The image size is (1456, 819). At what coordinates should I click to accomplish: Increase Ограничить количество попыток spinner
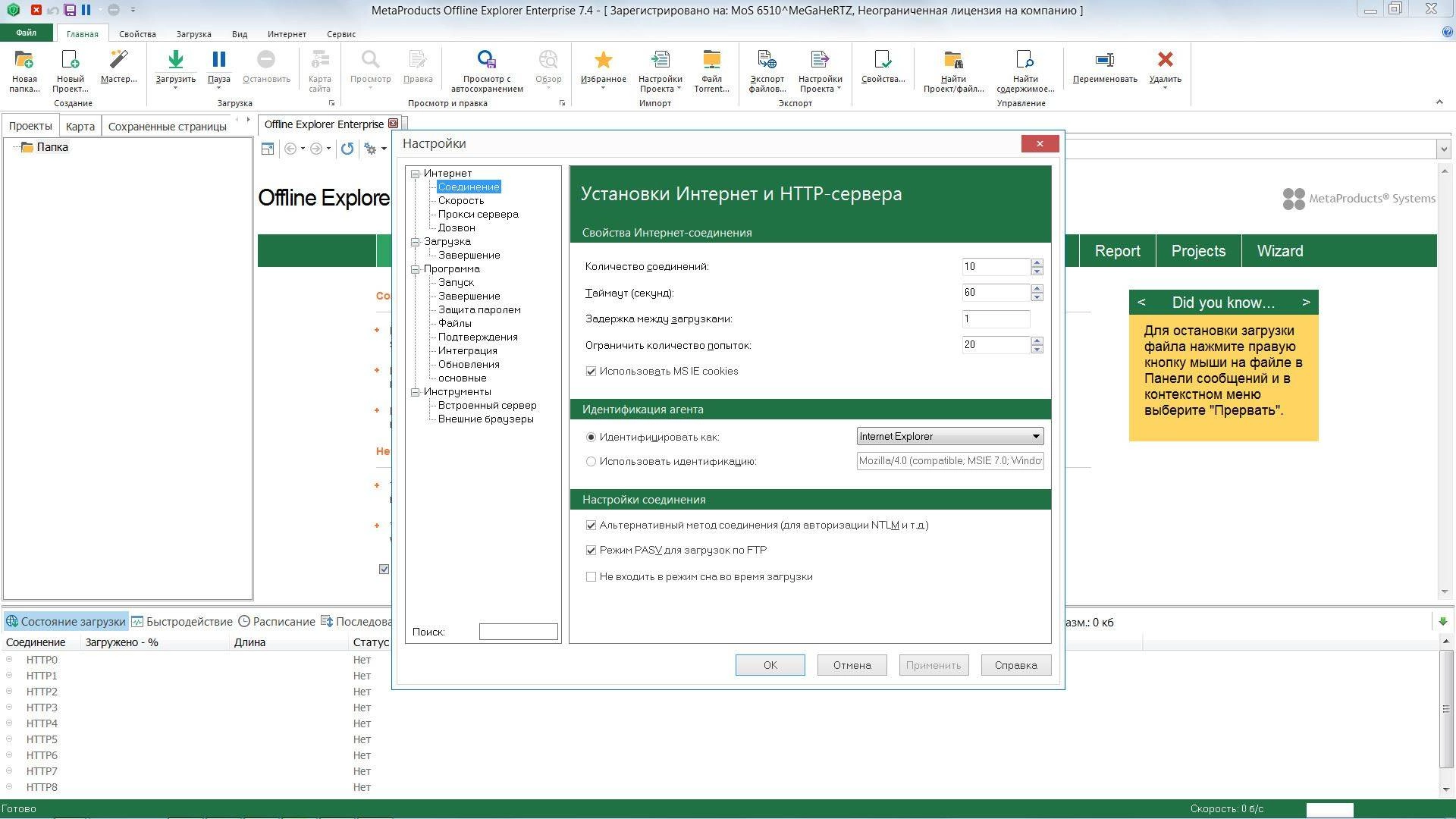point(1037,340)
